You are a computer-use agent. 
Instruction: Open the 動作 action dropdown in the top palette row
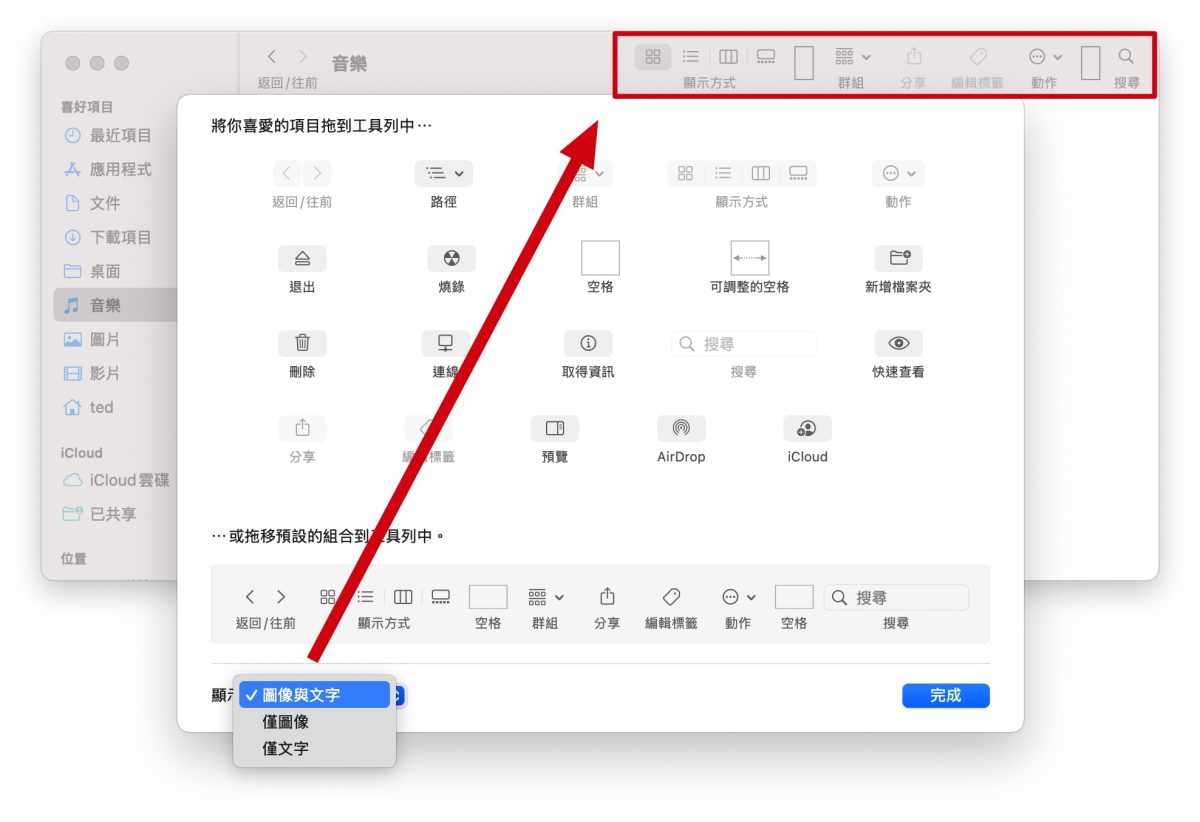(898, 173)
